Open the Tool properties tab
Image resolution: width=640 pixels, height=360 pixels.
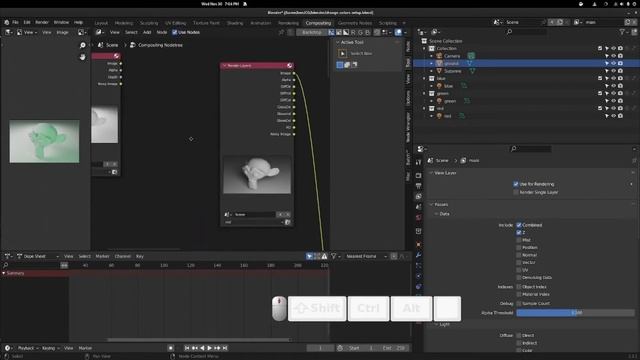pos(418,162)
